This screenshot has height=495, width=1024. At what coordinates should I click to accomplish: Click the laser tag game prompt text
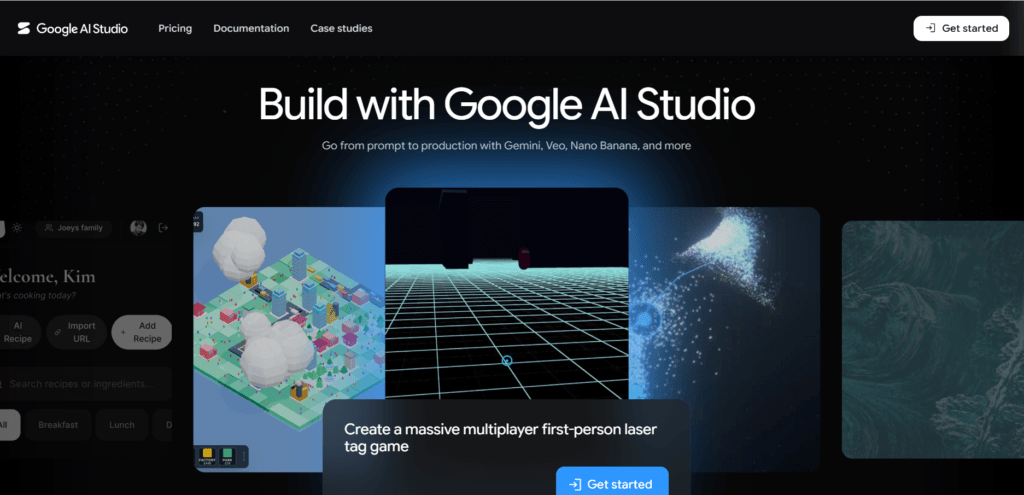coord(500,438)
